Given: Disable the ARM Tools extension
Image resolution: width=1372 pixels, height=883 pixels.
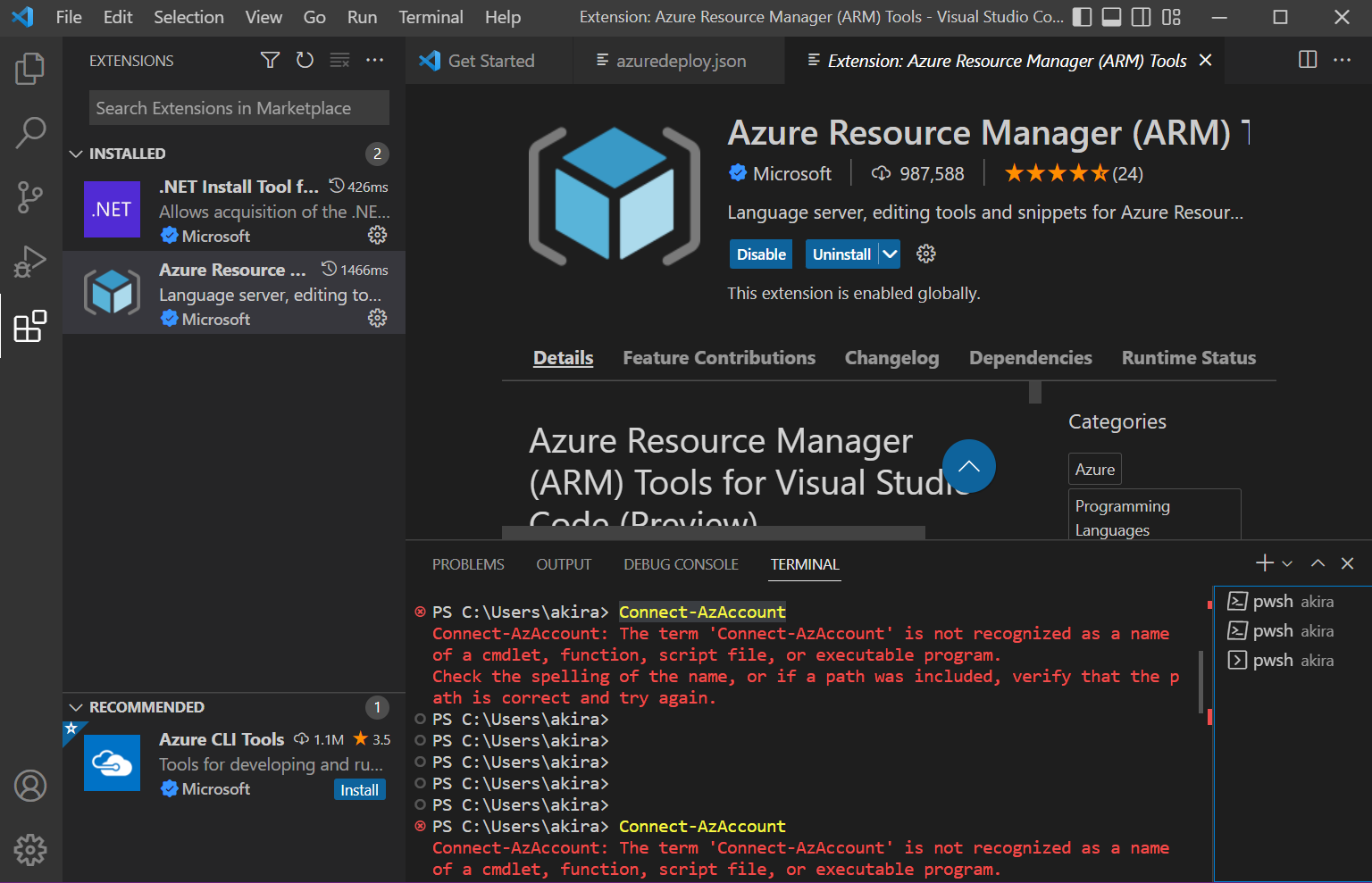Looking at the screenshot, I should 761,254.
